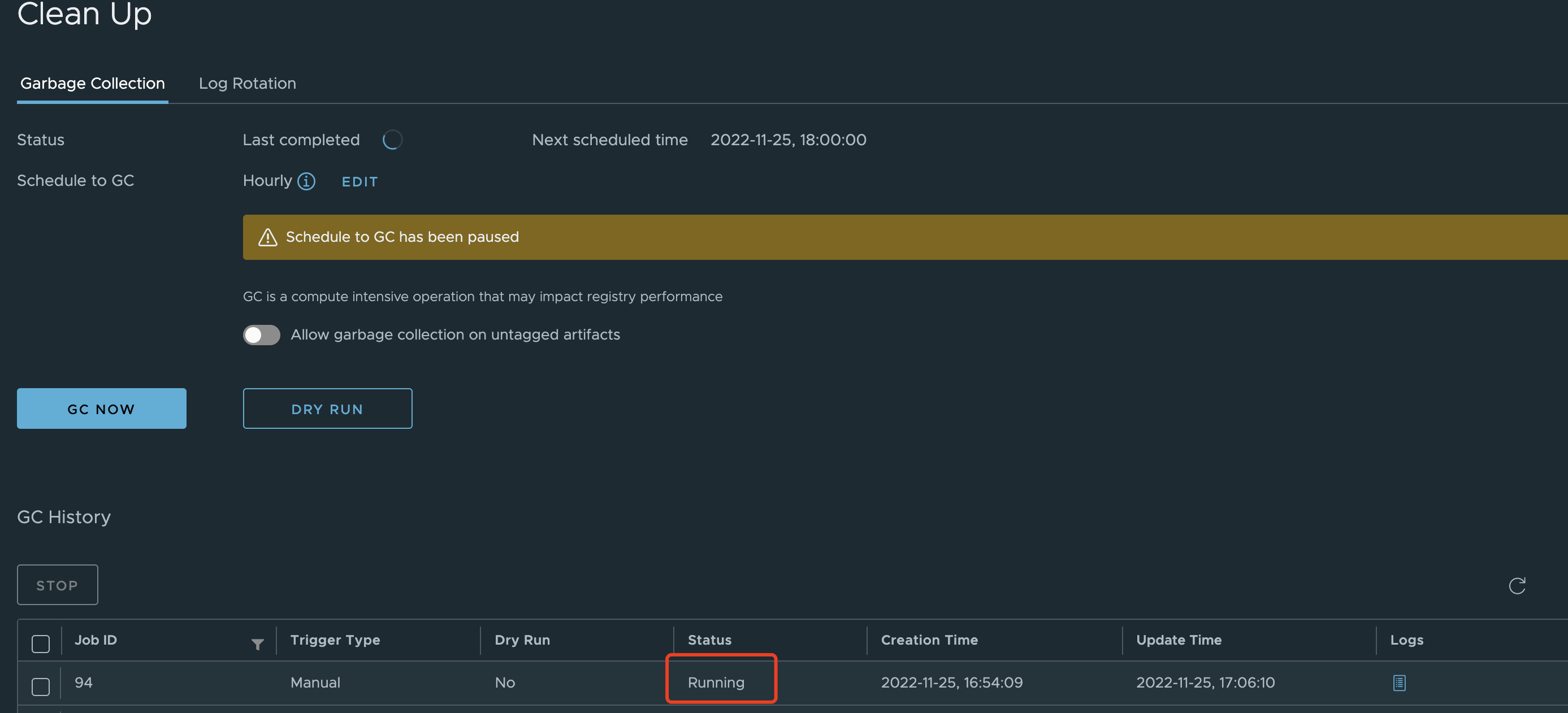Open the Job ID filter icon
Viewport: 1568px width, 713px height.
point(258,644)
